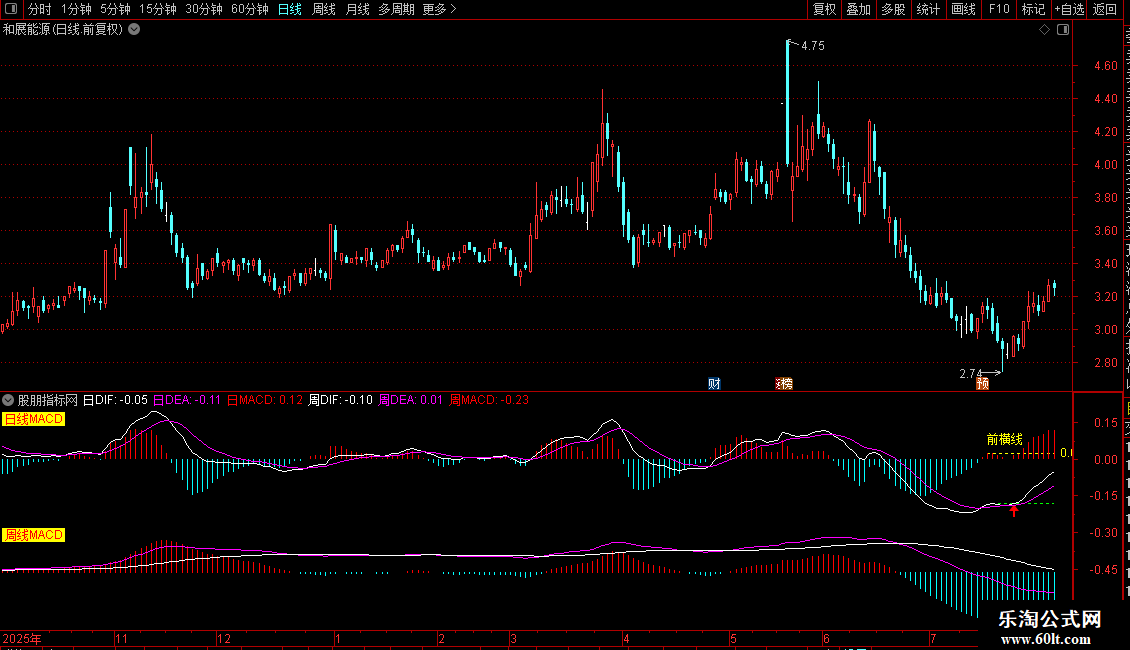
Task: Open the 复权 adjustment menu
Action: tap(824, 9)
